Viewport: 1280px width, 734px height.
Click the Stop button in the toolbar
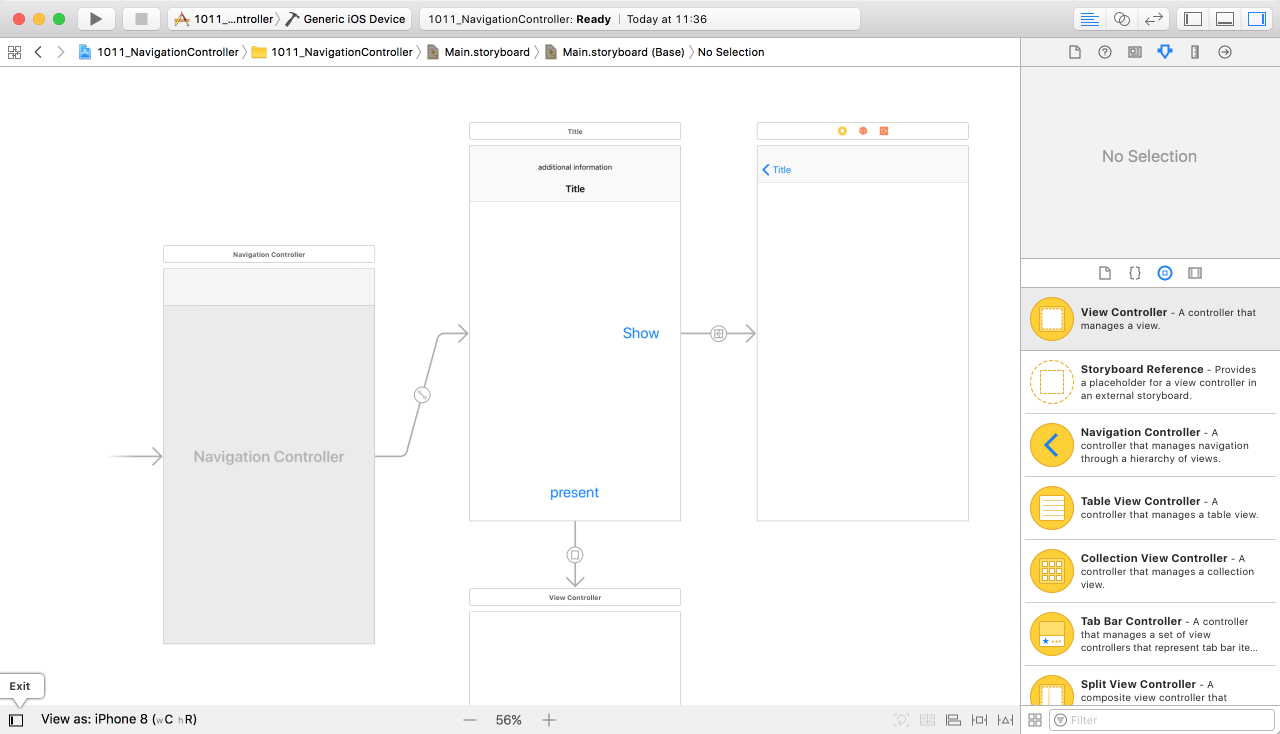(141, 19)
